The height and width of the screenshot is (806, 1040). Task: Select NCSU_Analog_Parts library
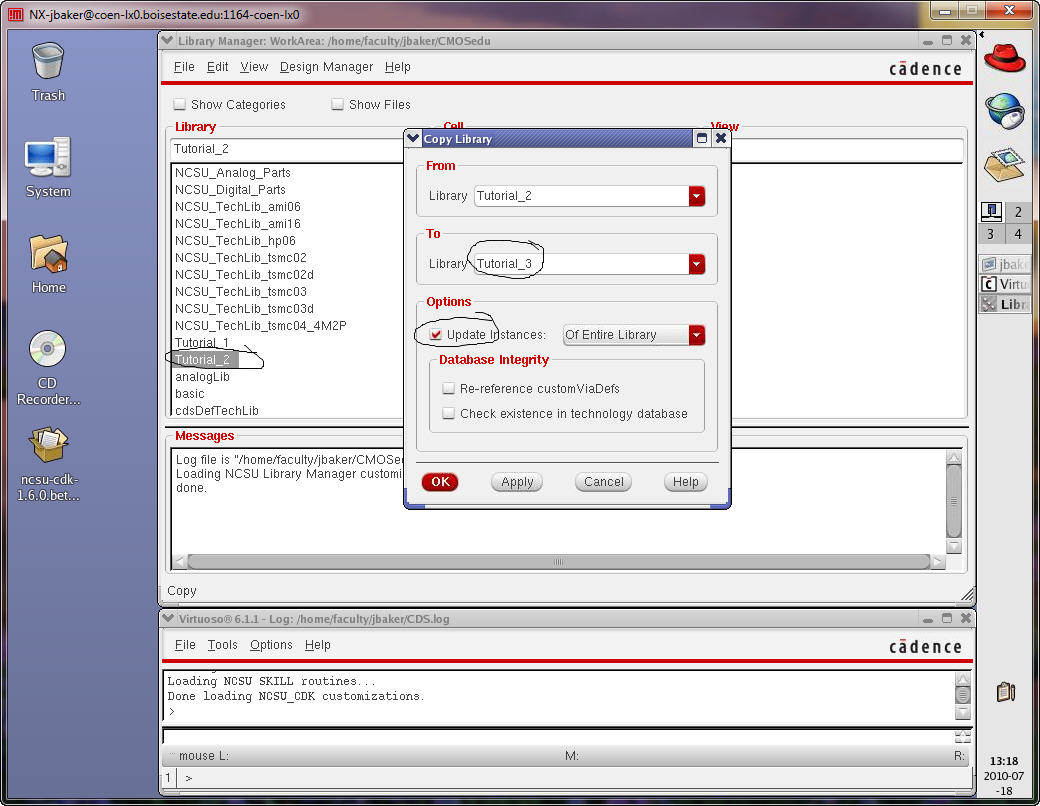[233, 172]
